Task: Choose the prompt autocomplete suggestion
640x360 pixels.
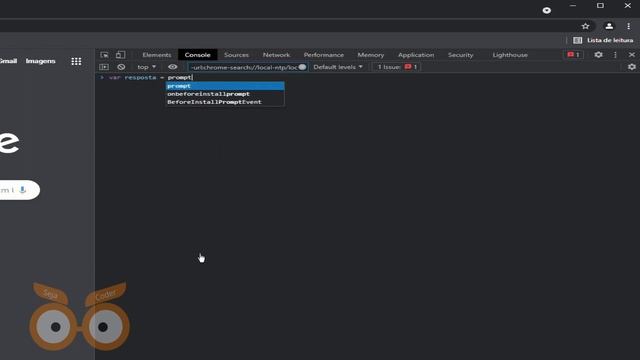Action: 225,86
